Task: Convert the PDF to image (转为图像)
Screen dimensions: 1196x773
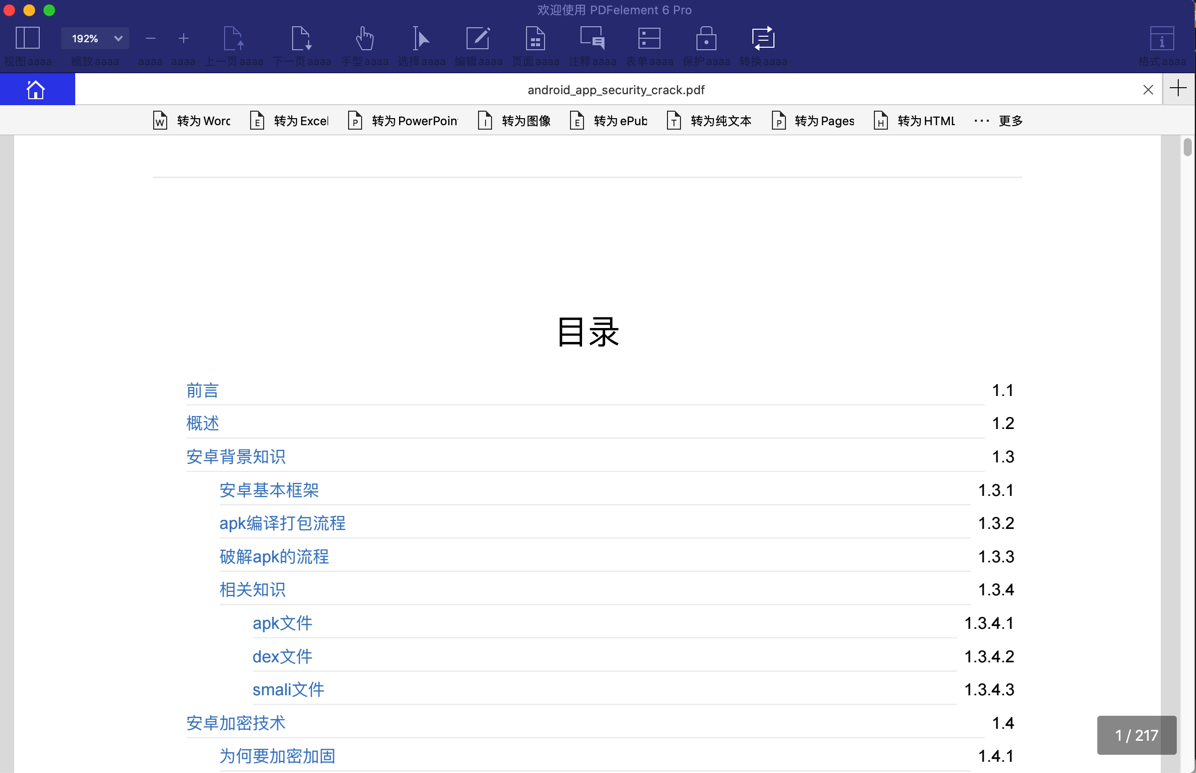Action: (514, 121)
